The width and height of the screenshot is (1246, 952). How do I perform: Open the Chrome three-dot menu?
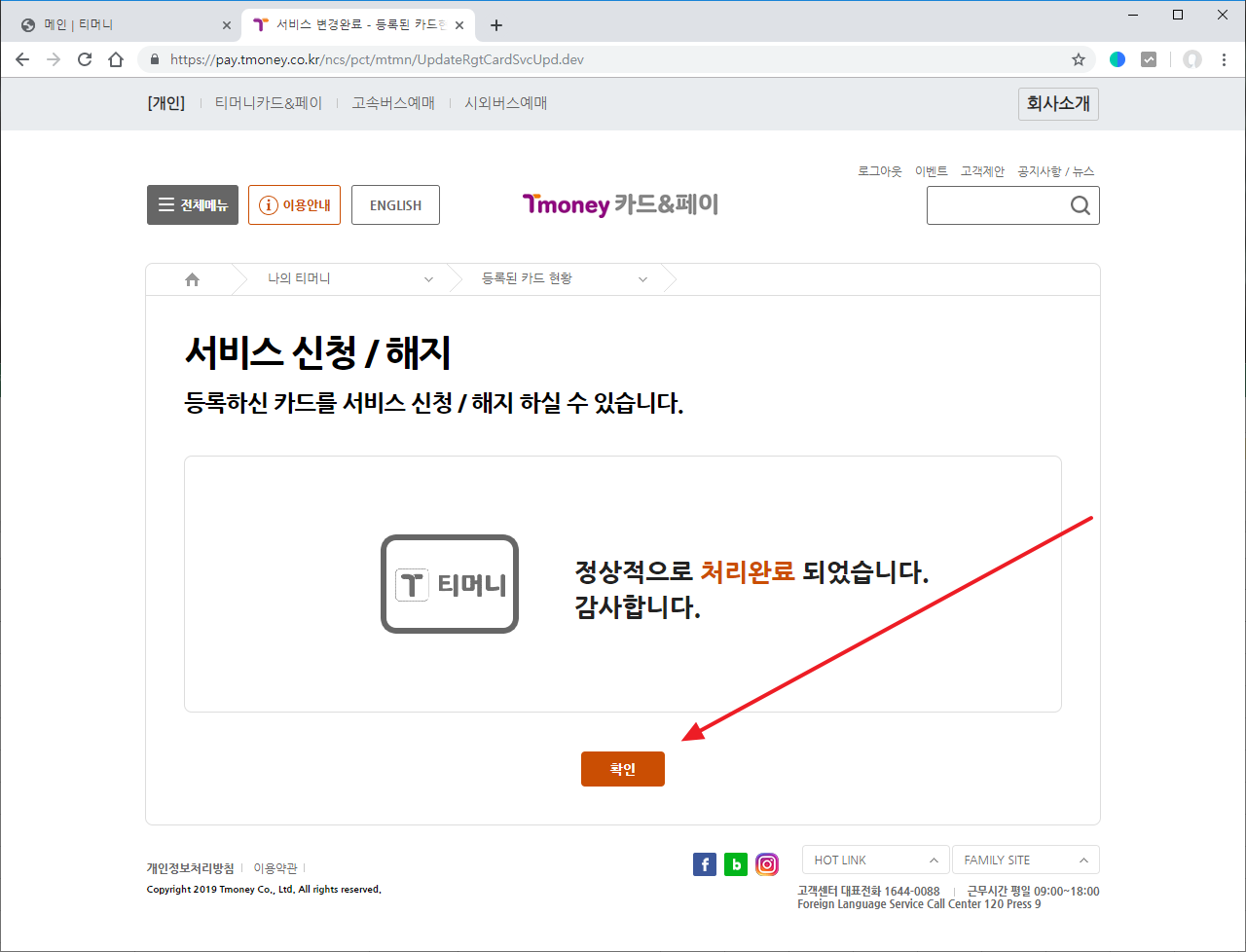(x=1224, y=59)
